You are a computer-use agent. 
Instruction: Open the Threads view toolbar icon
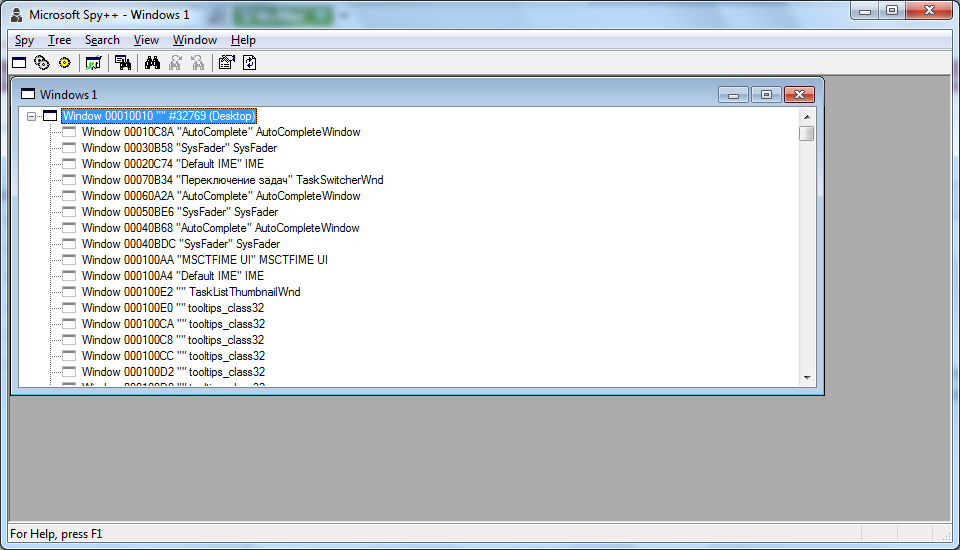[x=64, y=62]
